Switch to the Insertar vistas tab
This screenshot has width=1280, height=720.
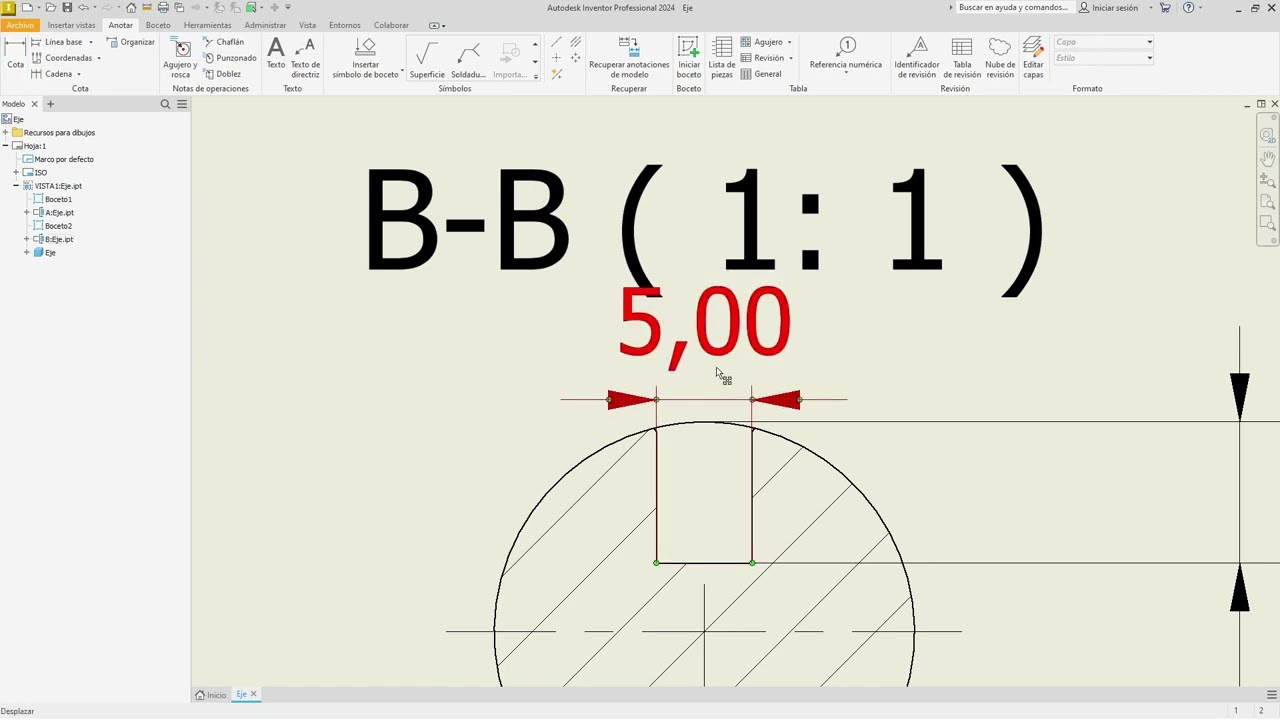tap(72, 25)
